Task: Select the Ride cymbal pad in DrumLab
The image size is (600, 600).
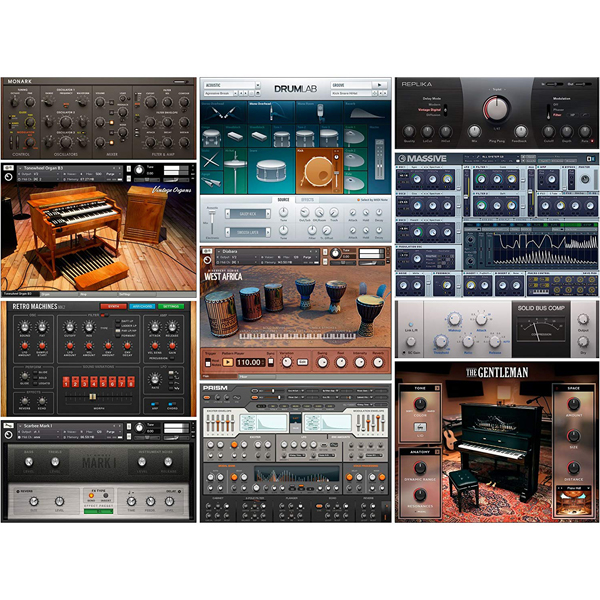Action: (x=355, y=183)
